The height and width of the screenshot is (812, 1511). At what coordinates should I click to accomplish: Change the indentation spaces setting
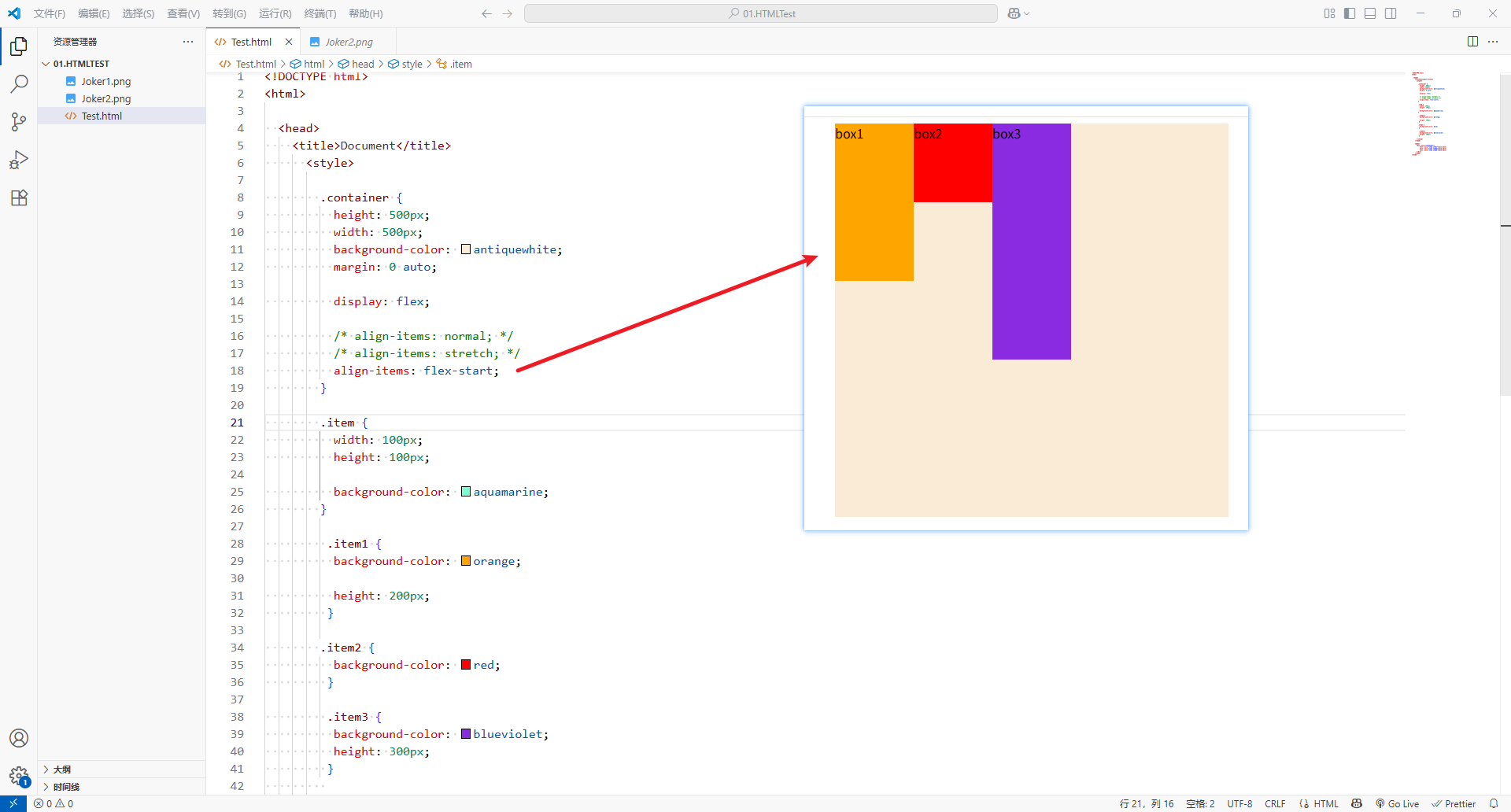click(x=1200, y=803)
